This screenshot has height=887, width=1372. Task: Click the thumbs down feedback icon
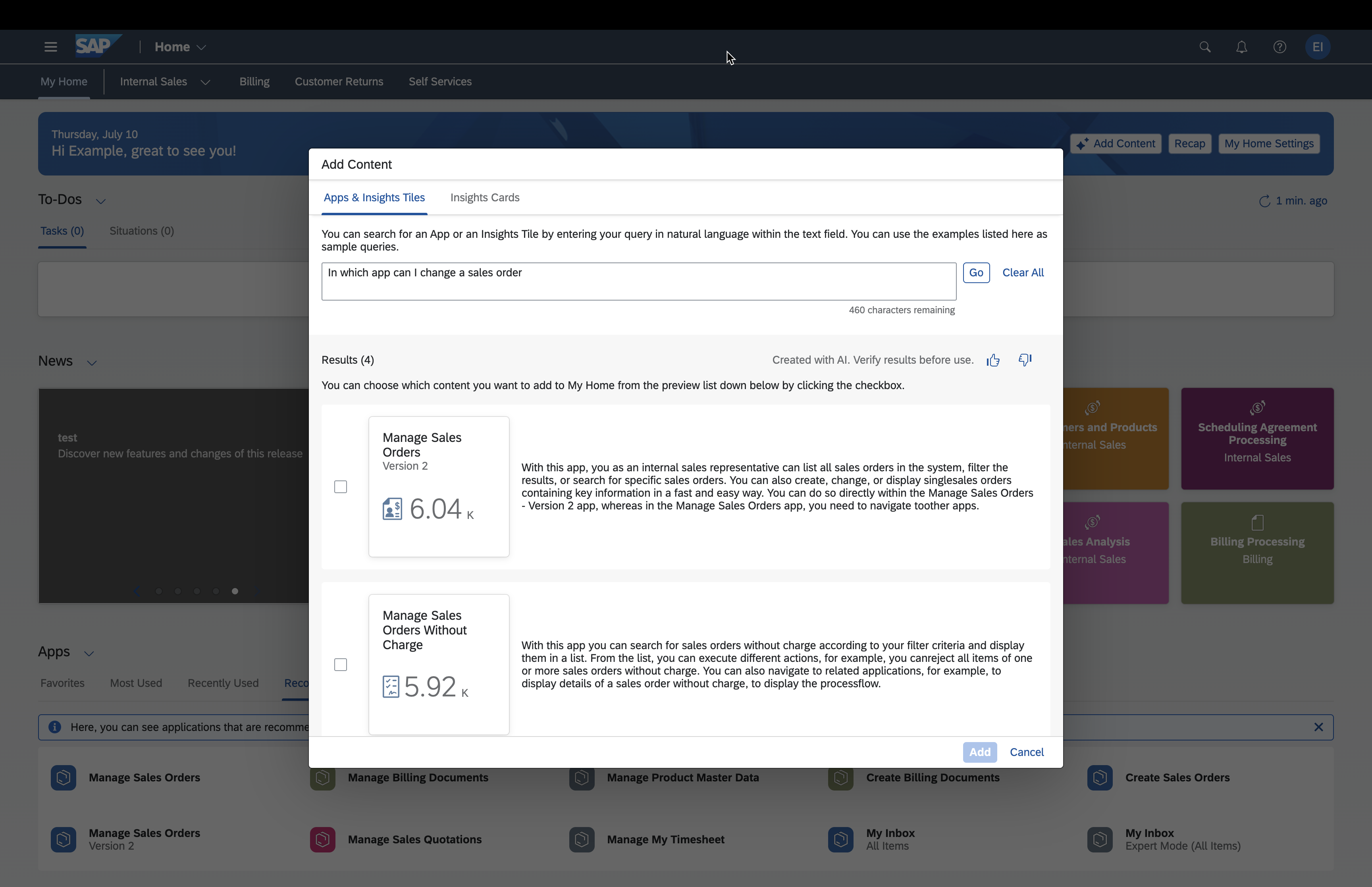pos(1025,360)
